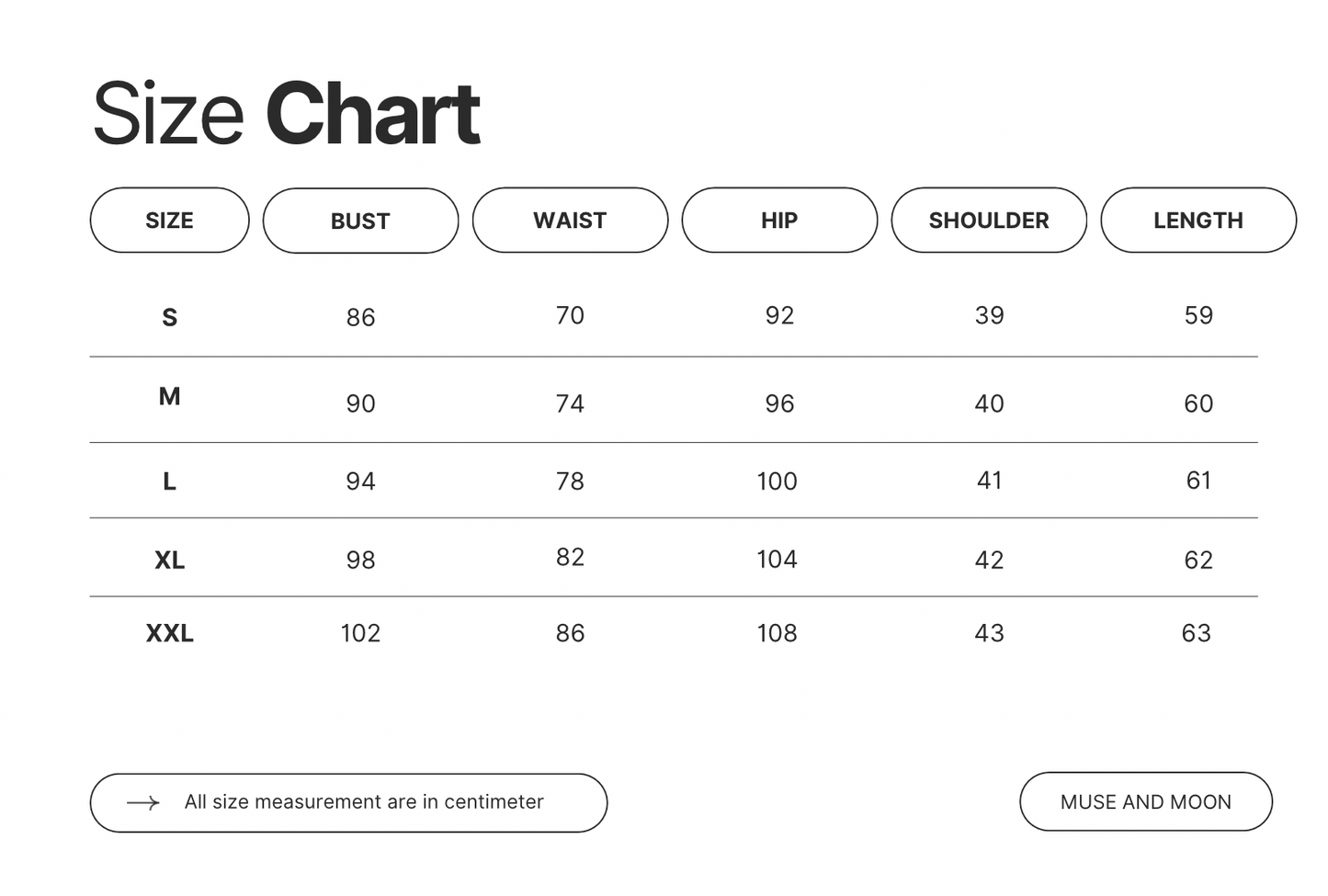Select the HIP column header

point(779,221)
